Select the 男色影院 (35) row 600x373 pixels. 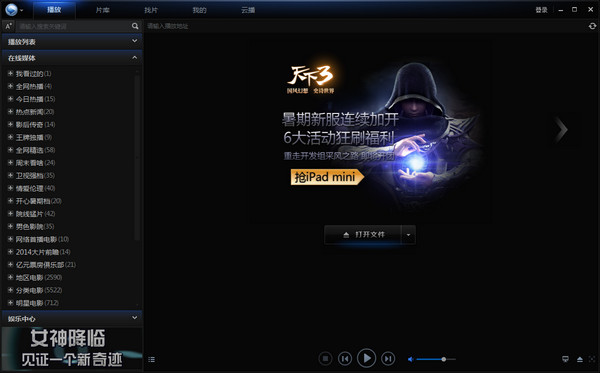35,226
